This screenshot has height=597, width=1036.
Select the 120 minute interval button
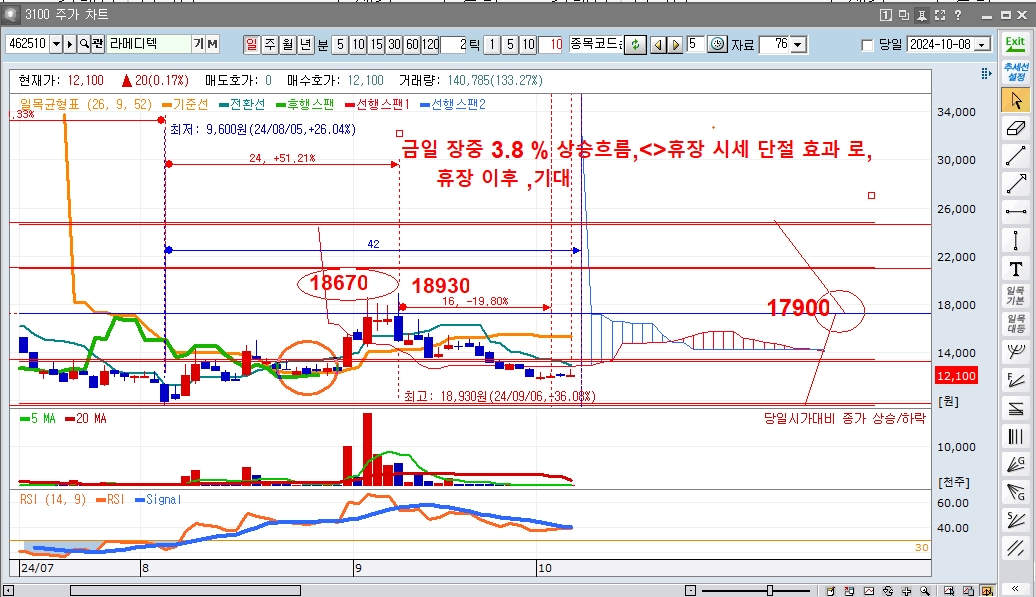pyautogui.click(x=430, y=44)
